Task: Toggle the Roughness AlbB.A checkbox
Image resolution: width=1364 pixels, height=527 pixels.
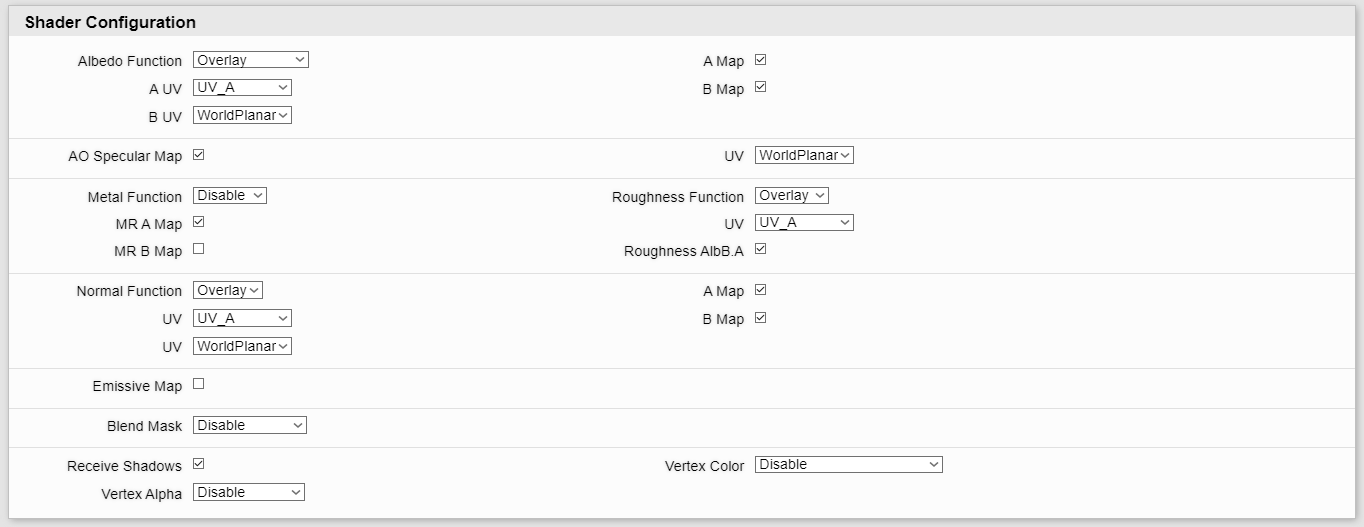Action: [x=760, y=249]
